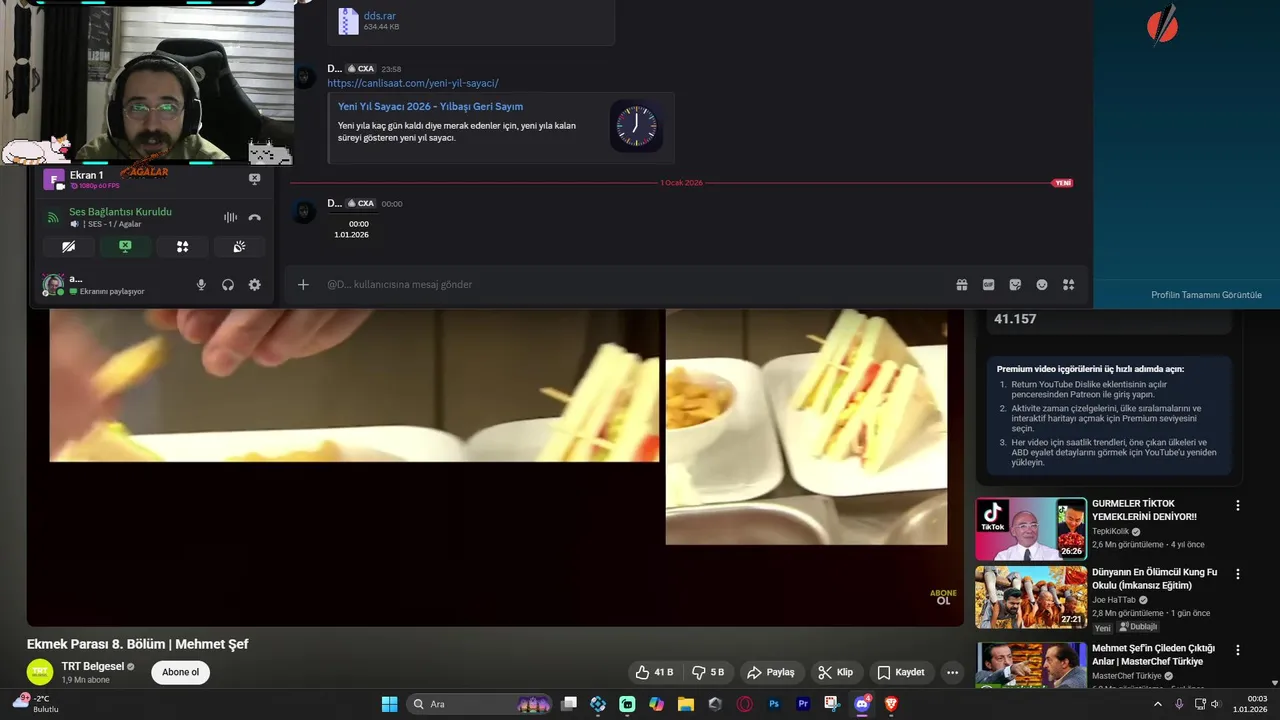Image resolution: width=1280 pixels, height=720 pixels.
Task: Click the Klip button
Action: (x=836, y=672)
